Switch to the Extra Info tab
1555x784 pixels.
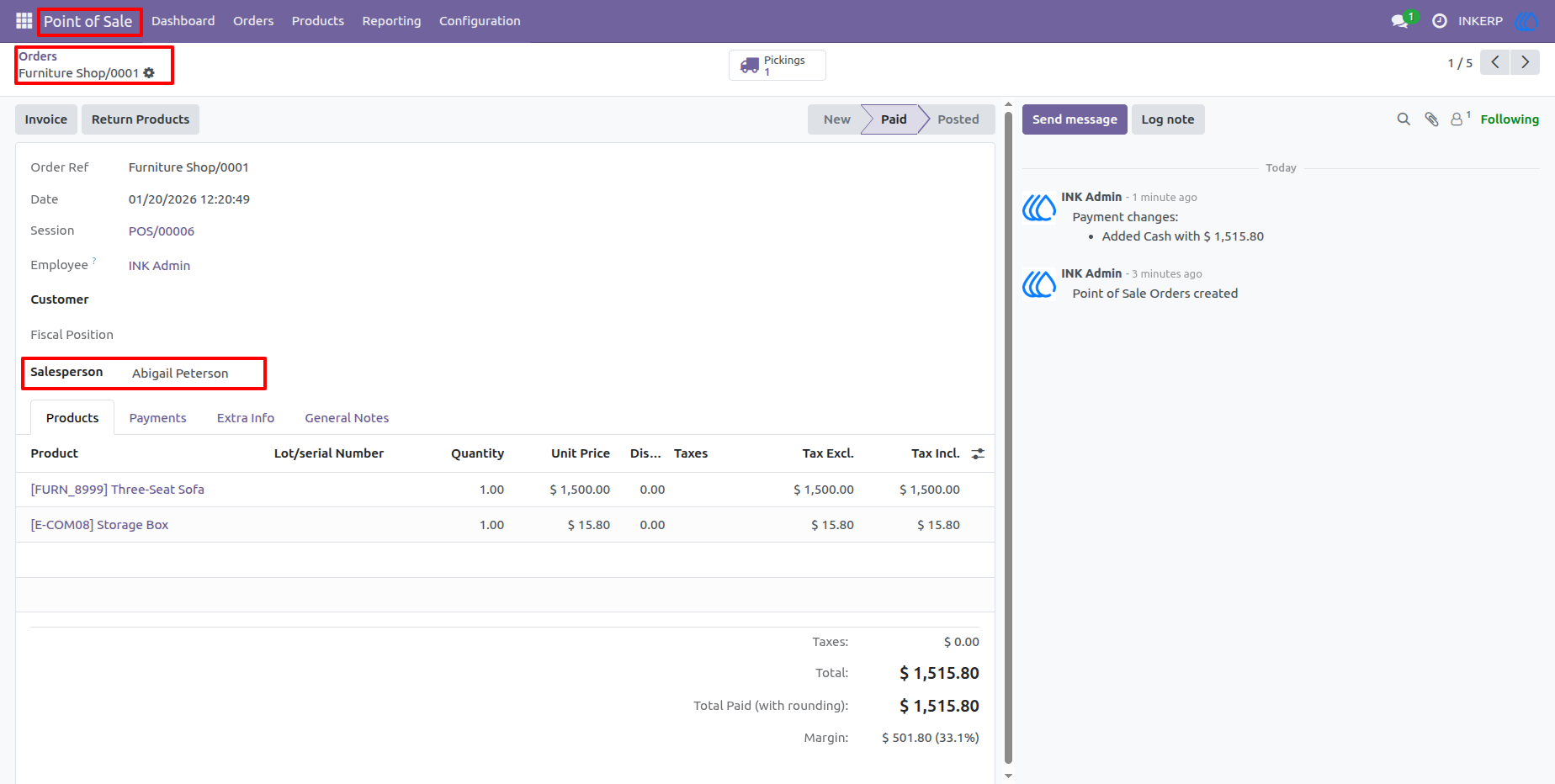click(246, 418)
